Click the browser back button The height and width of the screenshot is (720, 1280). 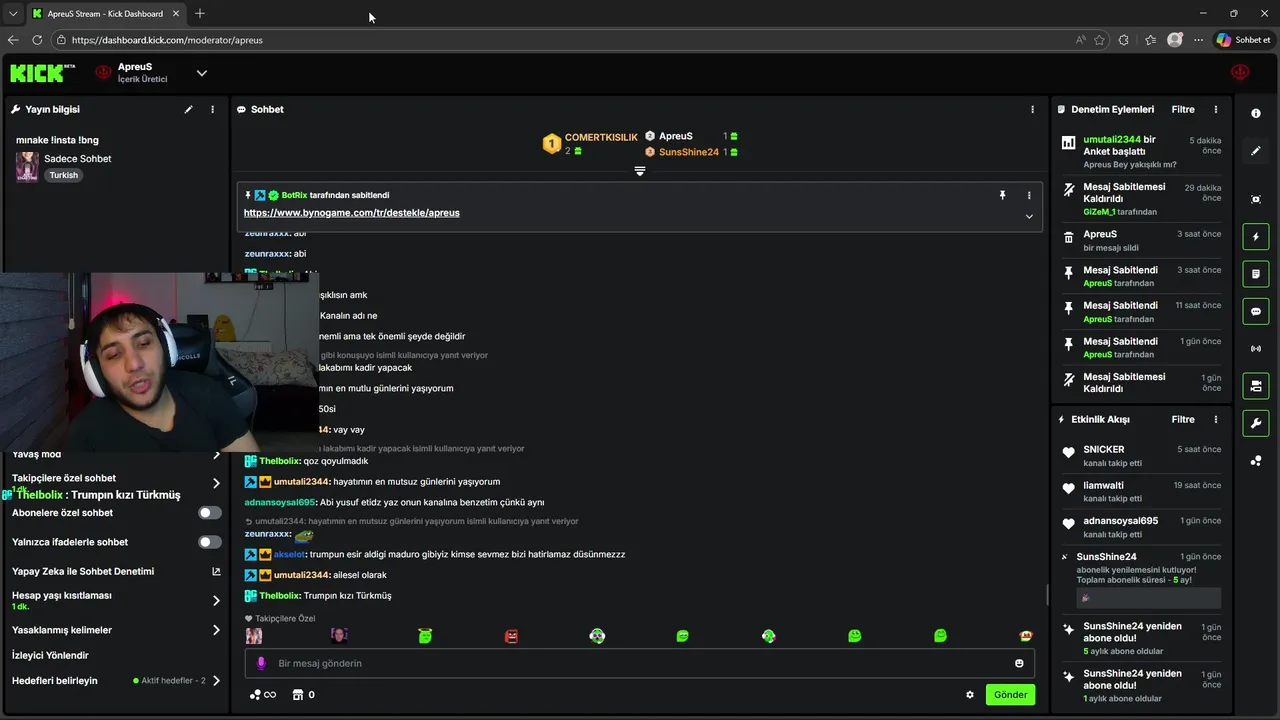13,40
